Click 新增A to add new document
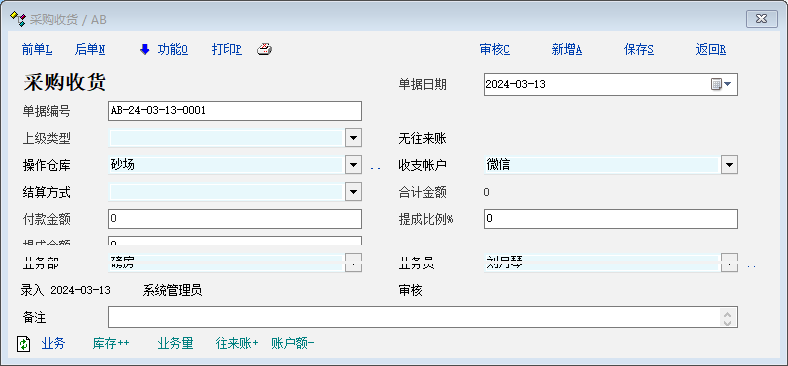The height and width of the screenshot is (366, 788). pos(567,49)
